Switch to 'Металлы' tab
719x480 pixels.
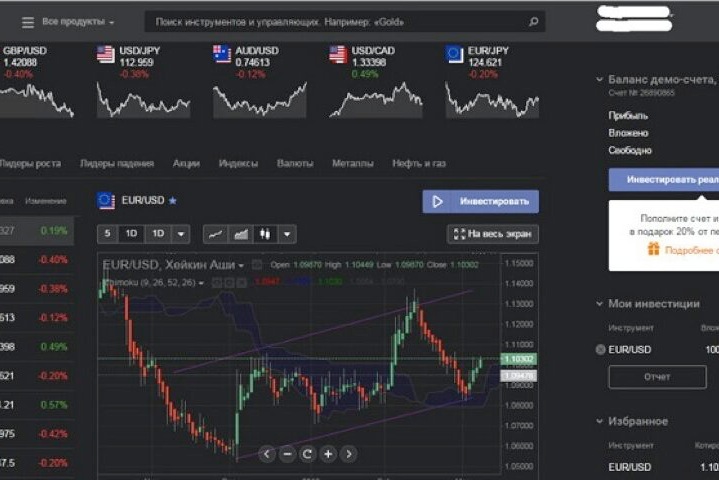coord(353,163)
